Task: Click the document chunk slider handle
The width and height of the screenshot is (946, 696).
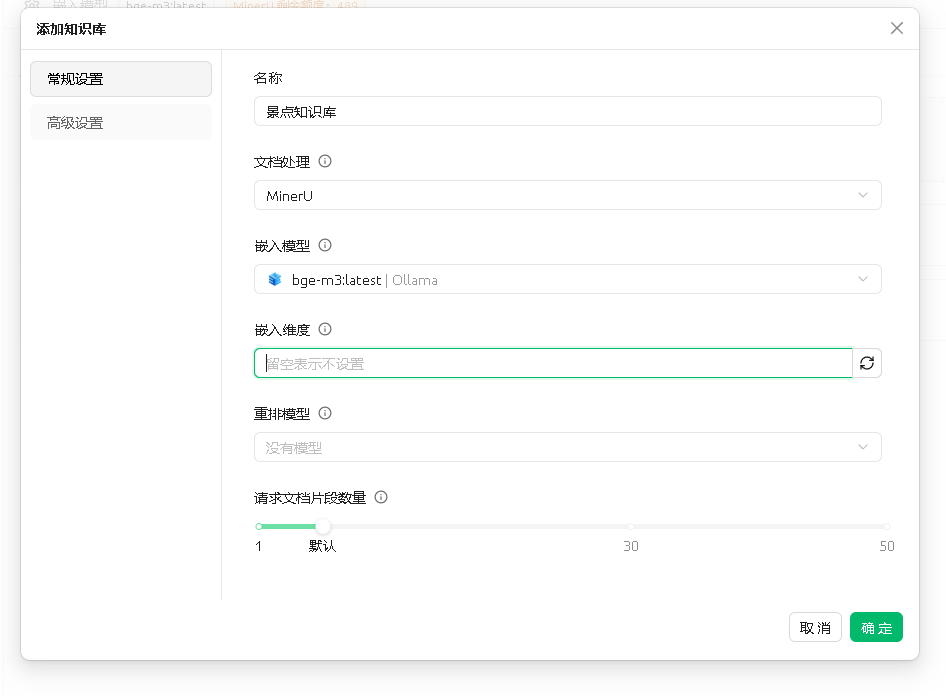Action: point(323,527)
